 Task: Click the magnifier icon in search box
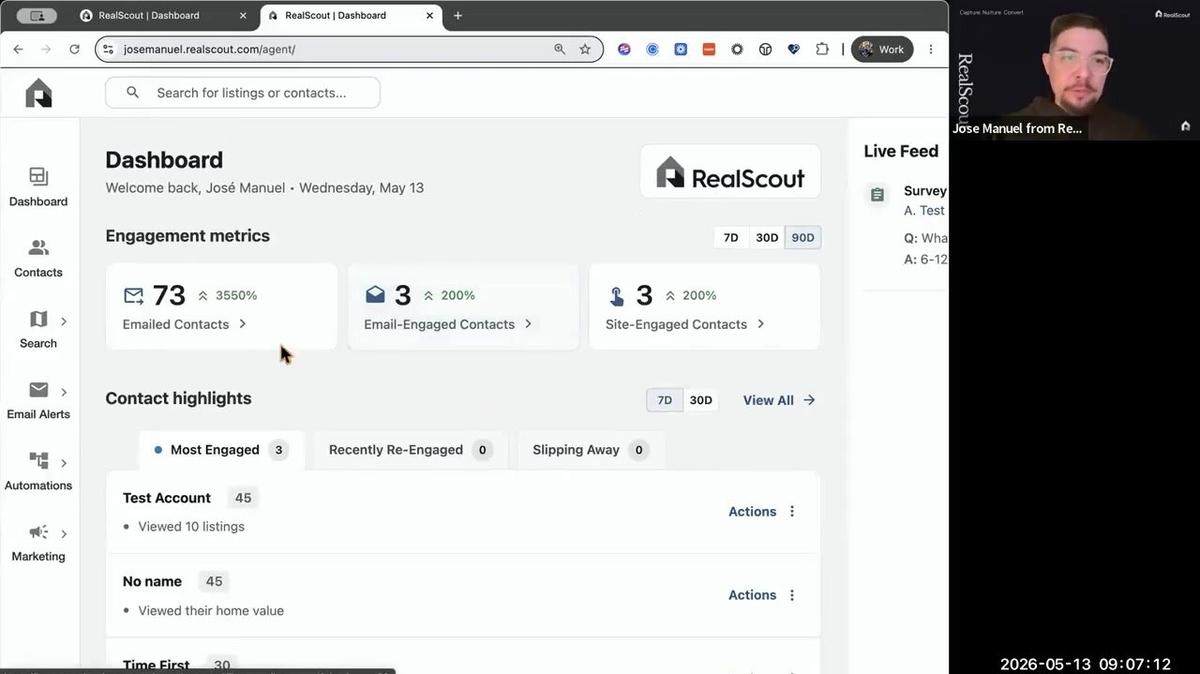tap(133, 93)
